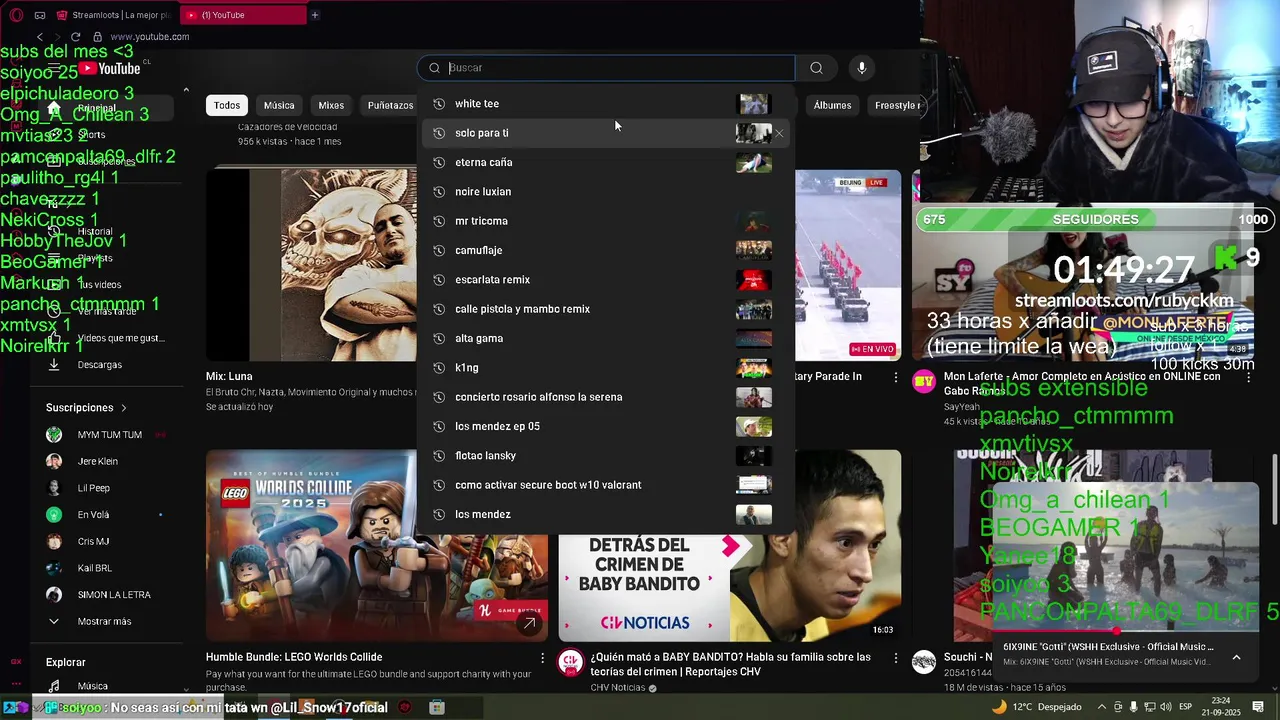Select suggestion 'calle pistola y mambo remix'
1280x720 pixels.
pyautogui.click(x=606, y=309)
